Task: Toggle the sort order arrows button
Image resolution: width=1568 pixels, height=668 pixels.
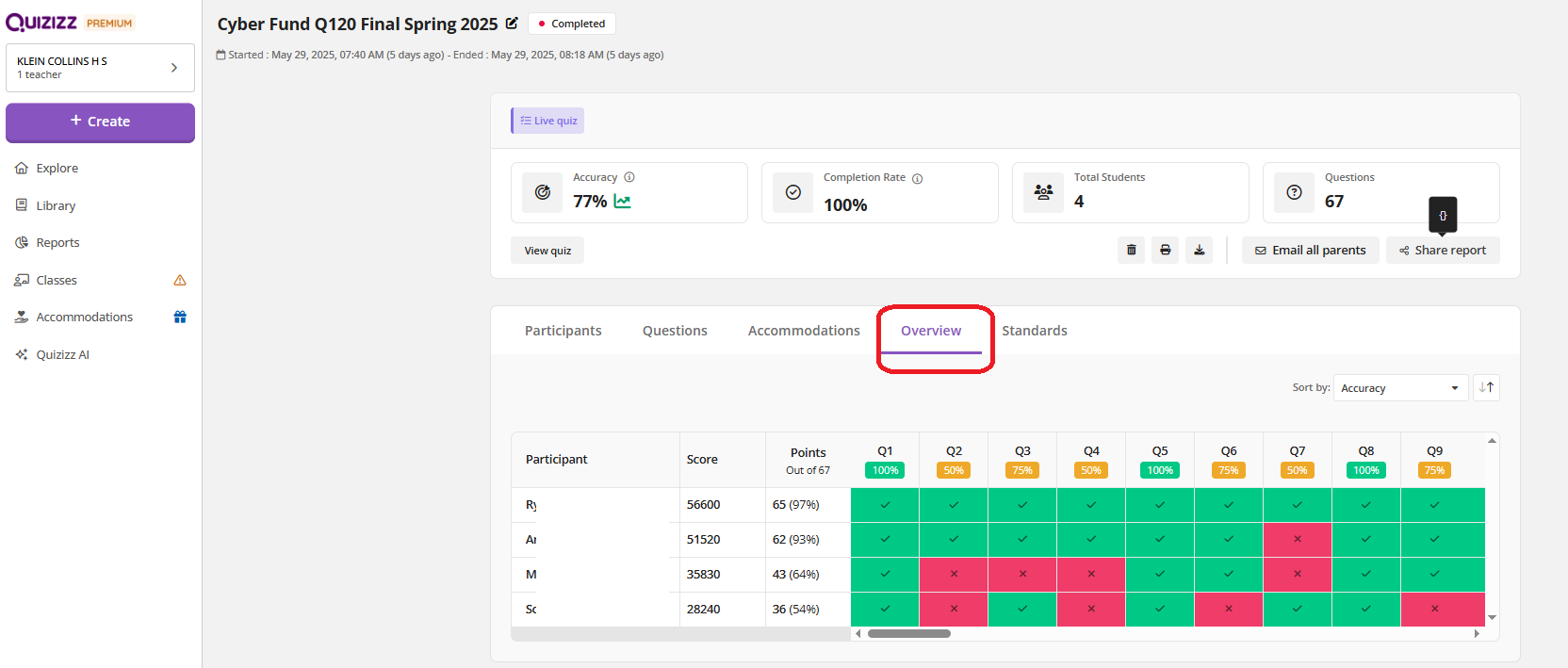Action: pyautogui.click(x=1486, y=388)
